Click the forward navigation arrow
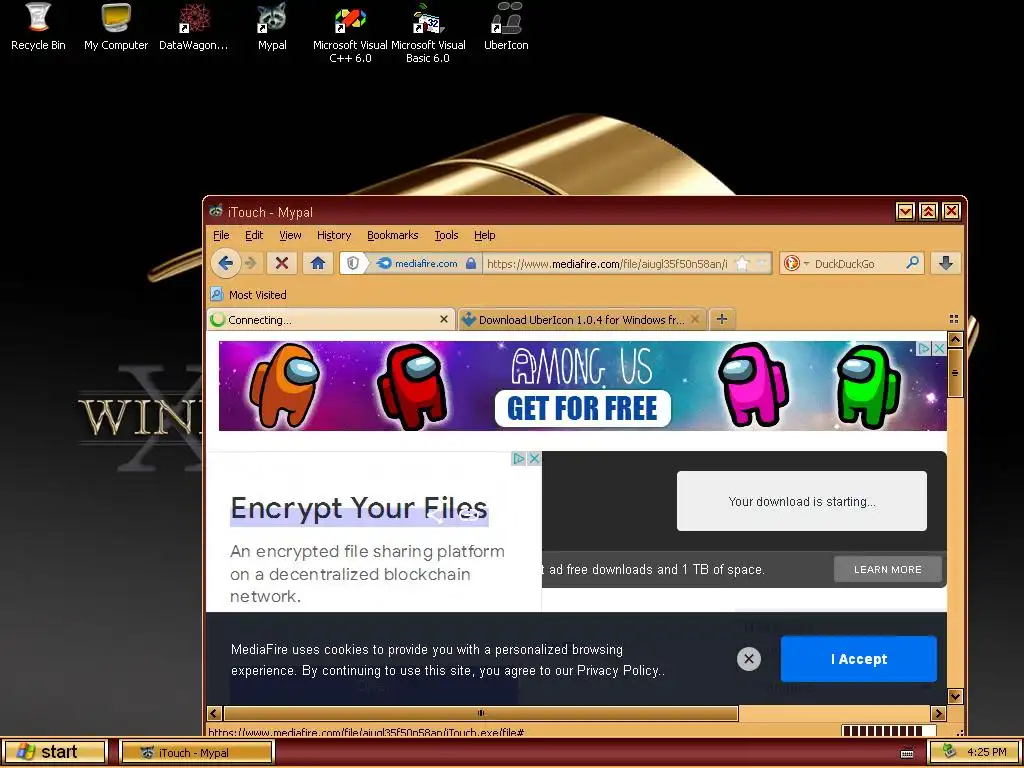The width and height of the screenshot is (1024, 768). click(x=251, y=263)
